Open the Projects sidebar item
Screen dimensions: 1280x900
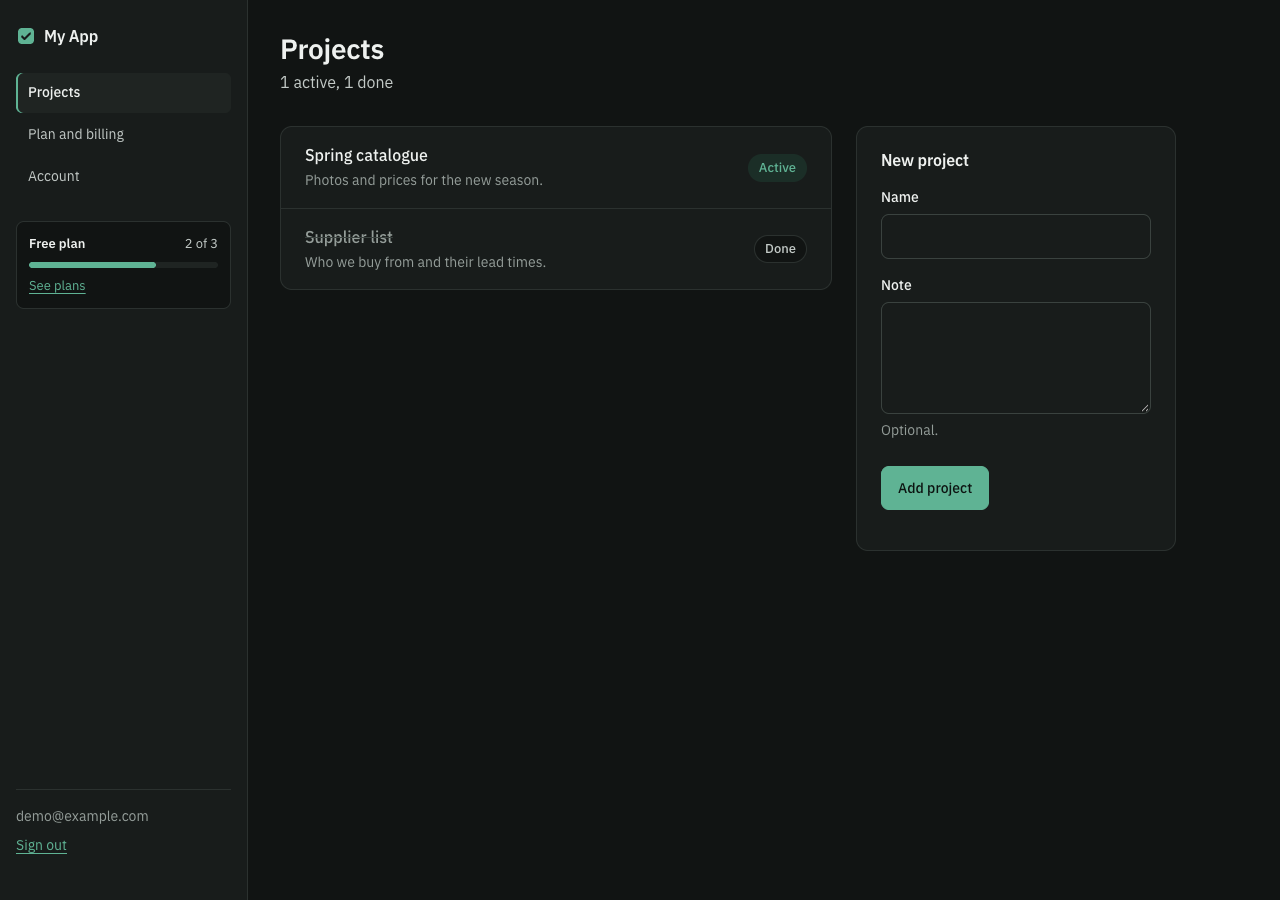click(124, 92)
